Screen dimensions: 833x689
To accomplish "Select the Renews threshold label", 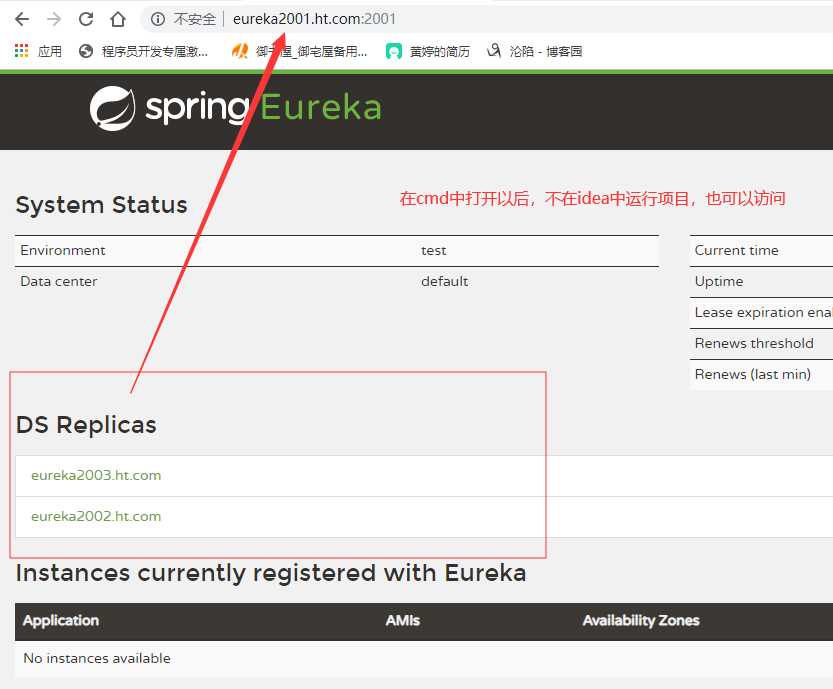I will [754, 343].
